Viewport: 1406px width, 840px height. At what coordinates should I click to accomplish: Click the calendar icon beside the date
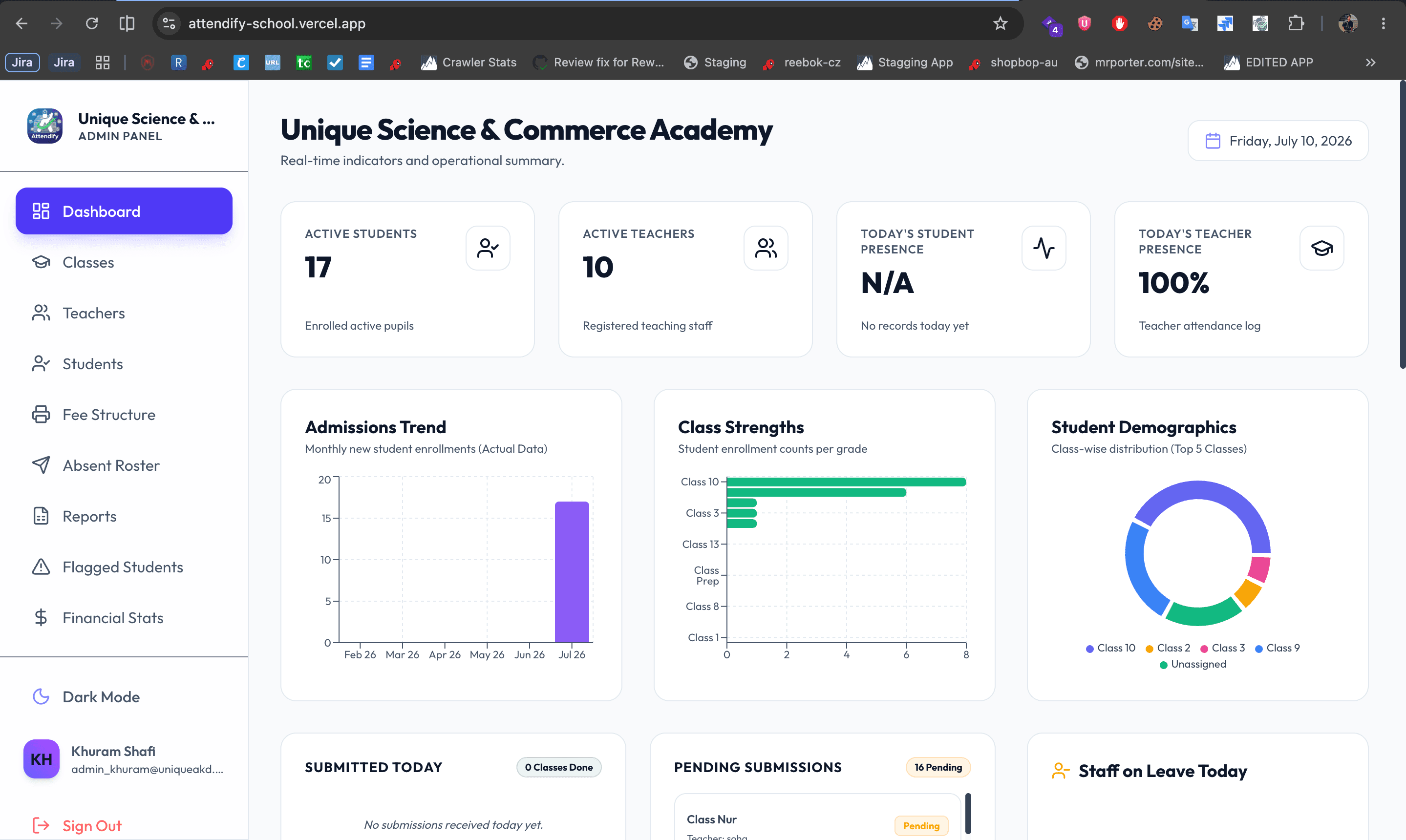click(x=1213, y=141)
